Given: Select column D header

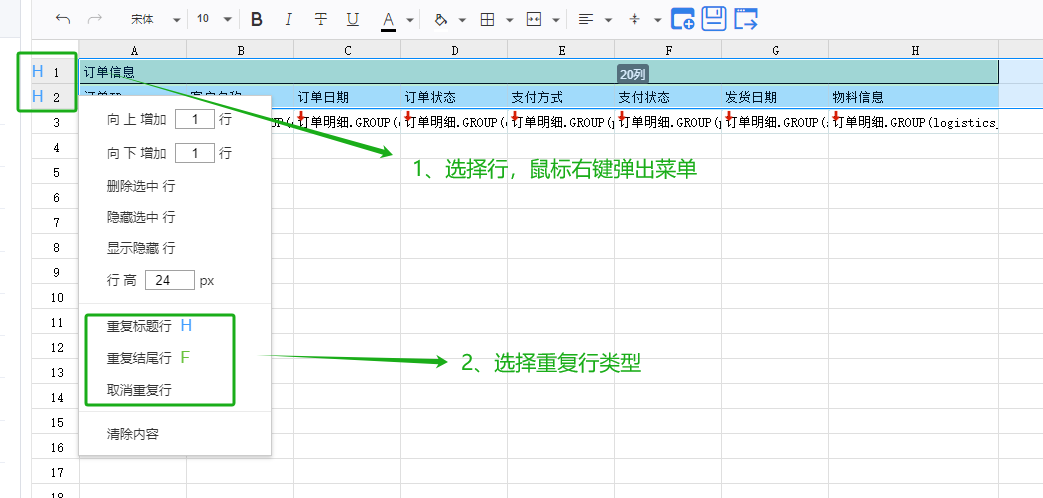Looking at the screenshot, I should coord(454,50).
